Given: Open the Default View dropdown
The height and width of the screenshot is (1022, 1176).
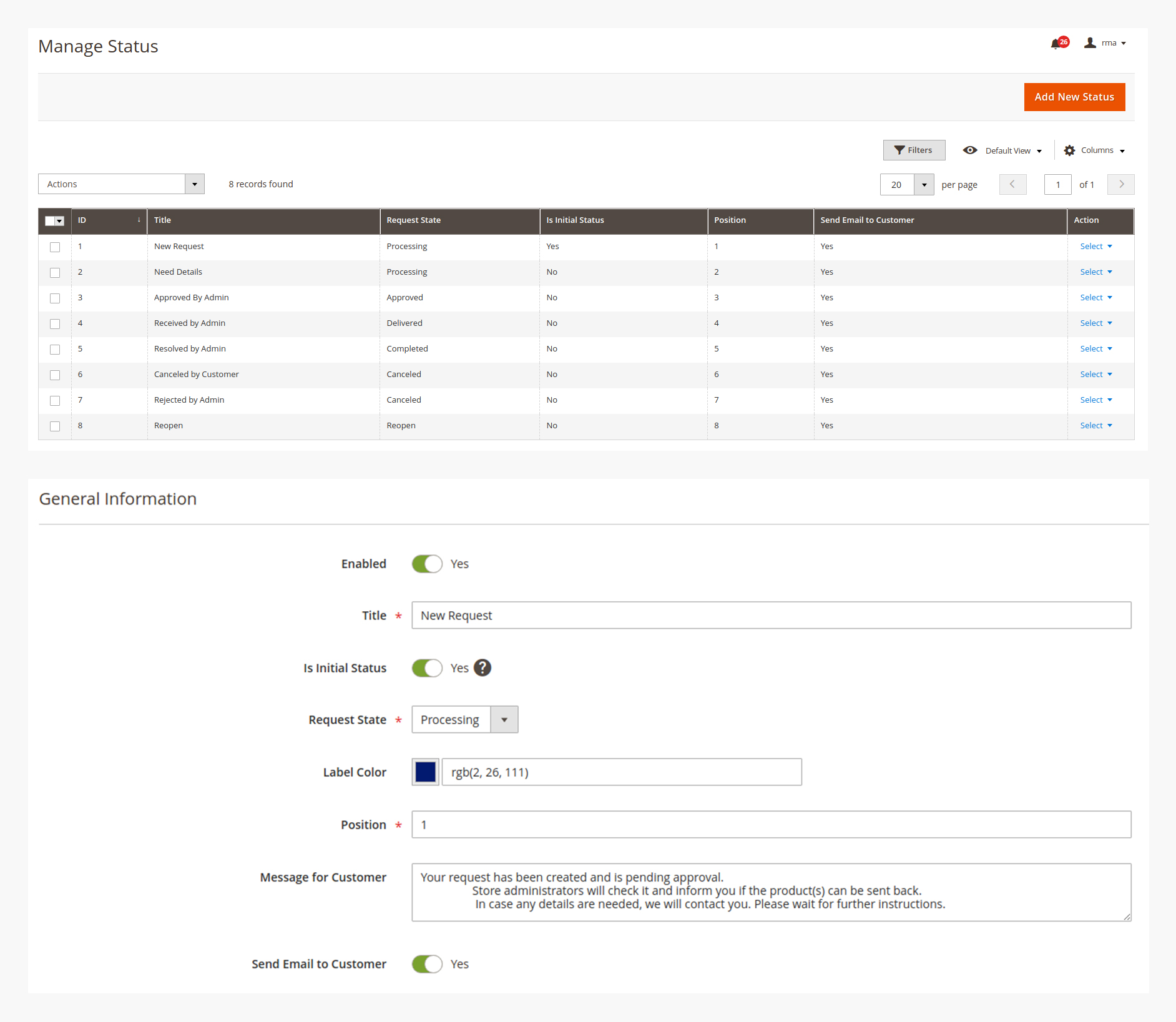Looking at the screenshot, I should pos(1002,150).
